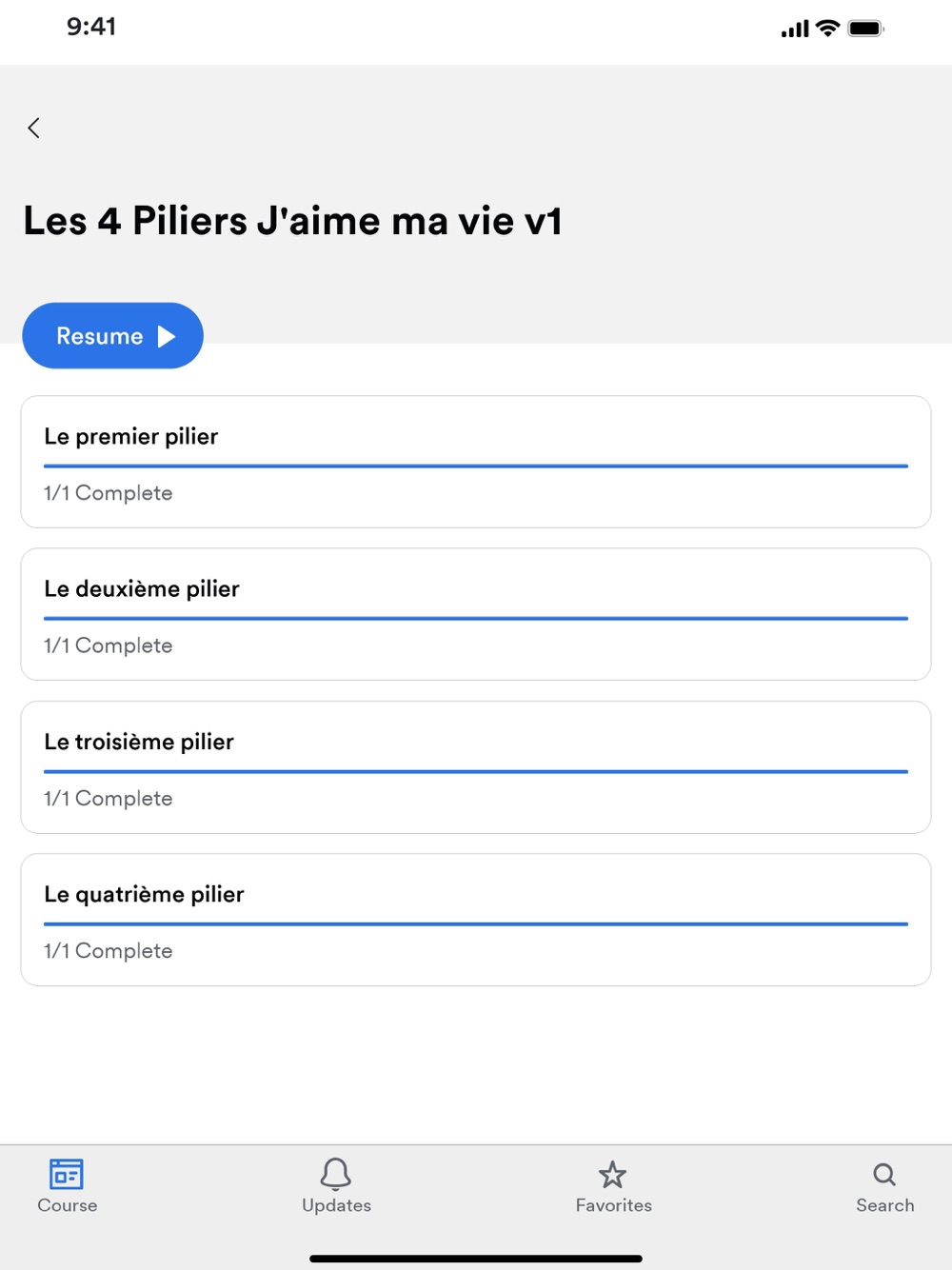Open the Le quatrième pilier section
This screenshot has width=952, height=1270.
tap(476, 920)
